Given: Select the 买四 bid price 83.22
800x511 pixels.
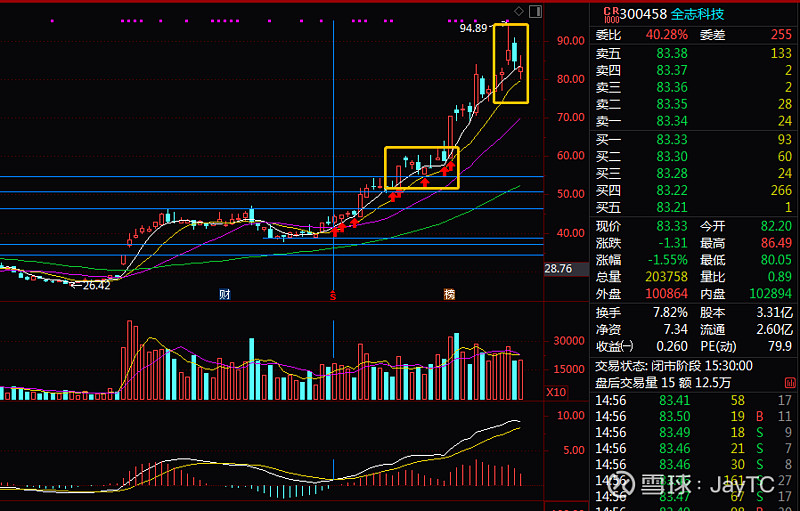Looking at the screenshot, I should pos(672,190).
